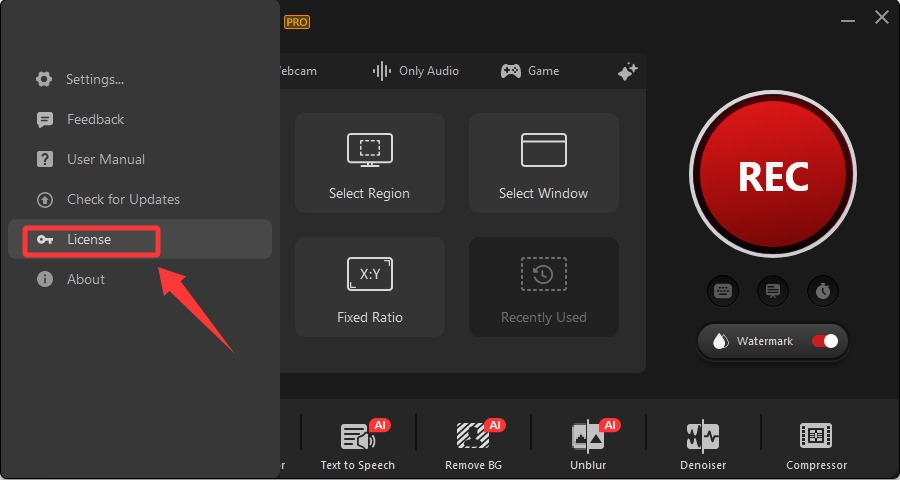The image size is (900, 480).
Task: Switch to Only Audio recording mode
Action: (416, 71)
